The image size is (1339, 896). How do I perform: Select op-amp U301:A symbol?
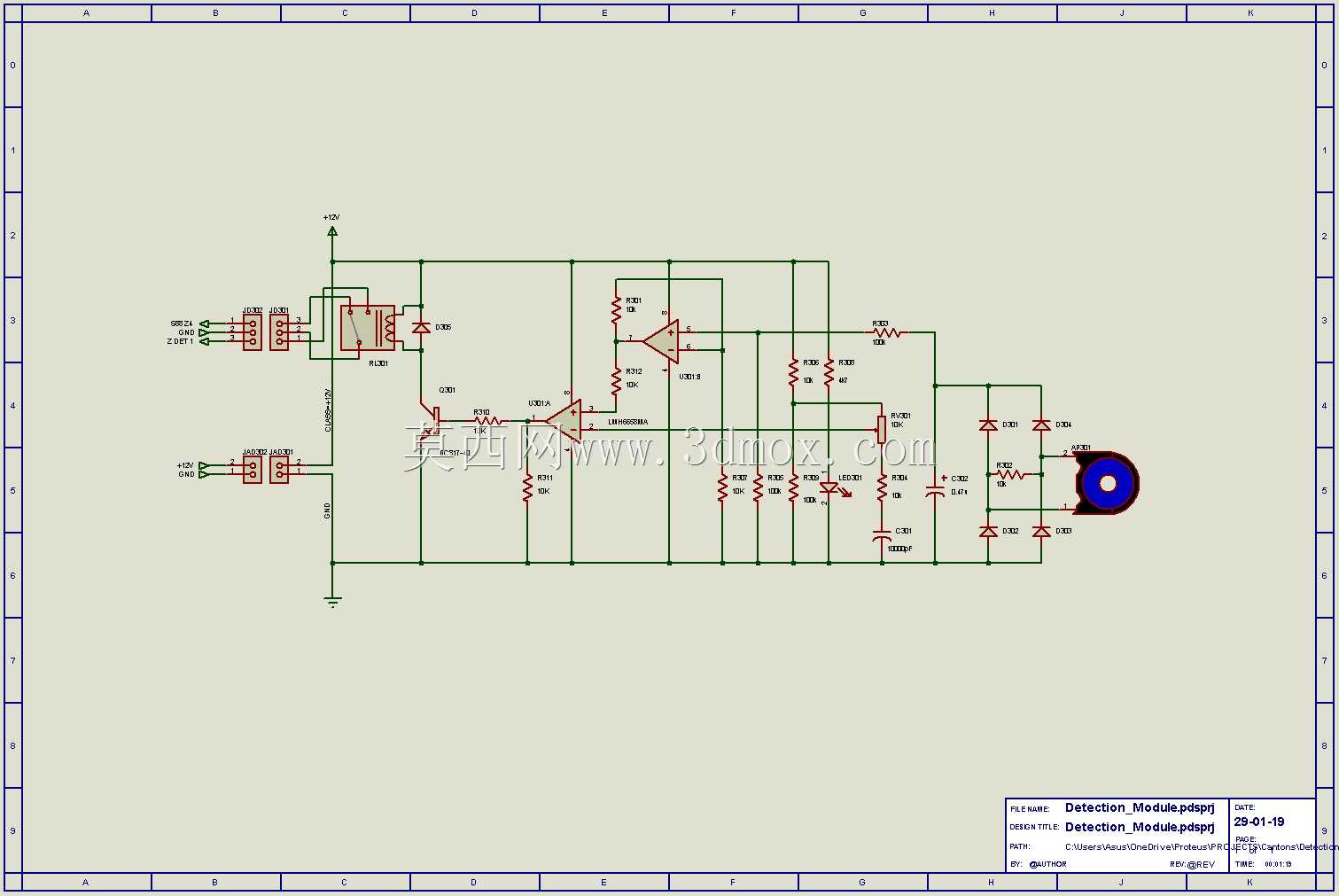click(x=564, y=421)
